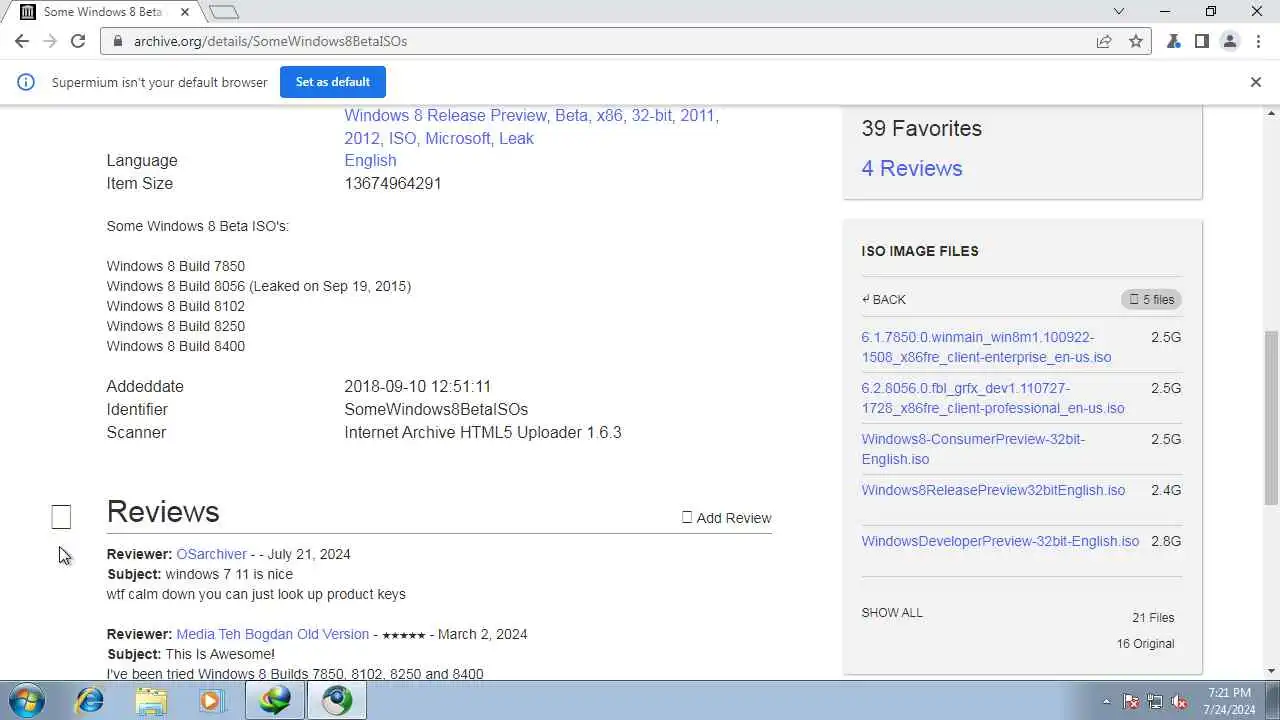The image size is (1280, 720).
Task: Open the 32-bit topic link
Action: [x=651, y=115]
